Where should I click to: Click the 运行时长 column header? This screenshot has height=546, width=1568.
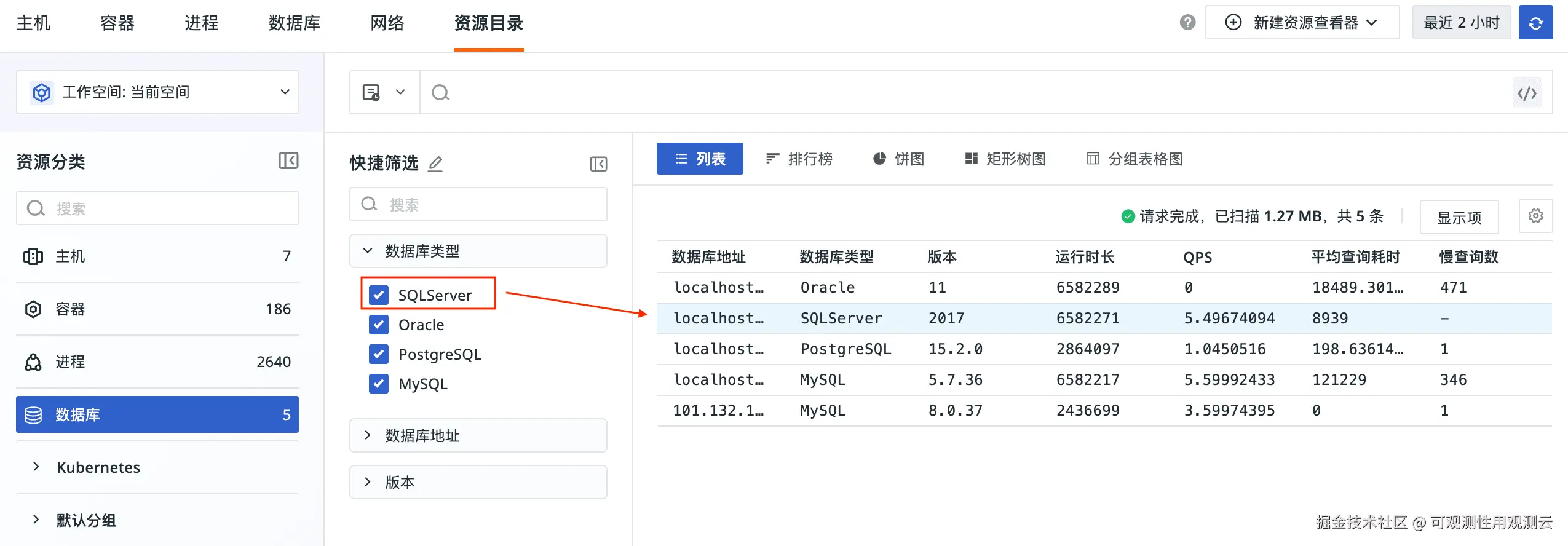[1085, 257]
